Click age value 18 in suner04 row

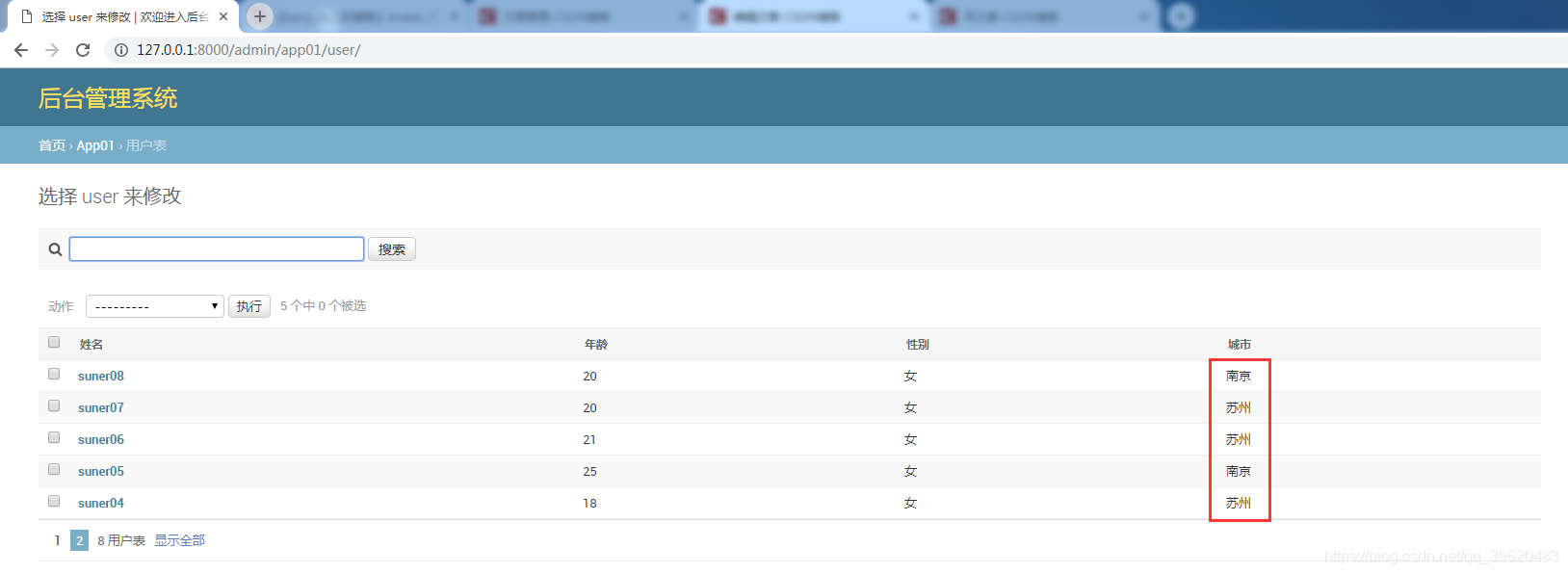click(589, 503)
